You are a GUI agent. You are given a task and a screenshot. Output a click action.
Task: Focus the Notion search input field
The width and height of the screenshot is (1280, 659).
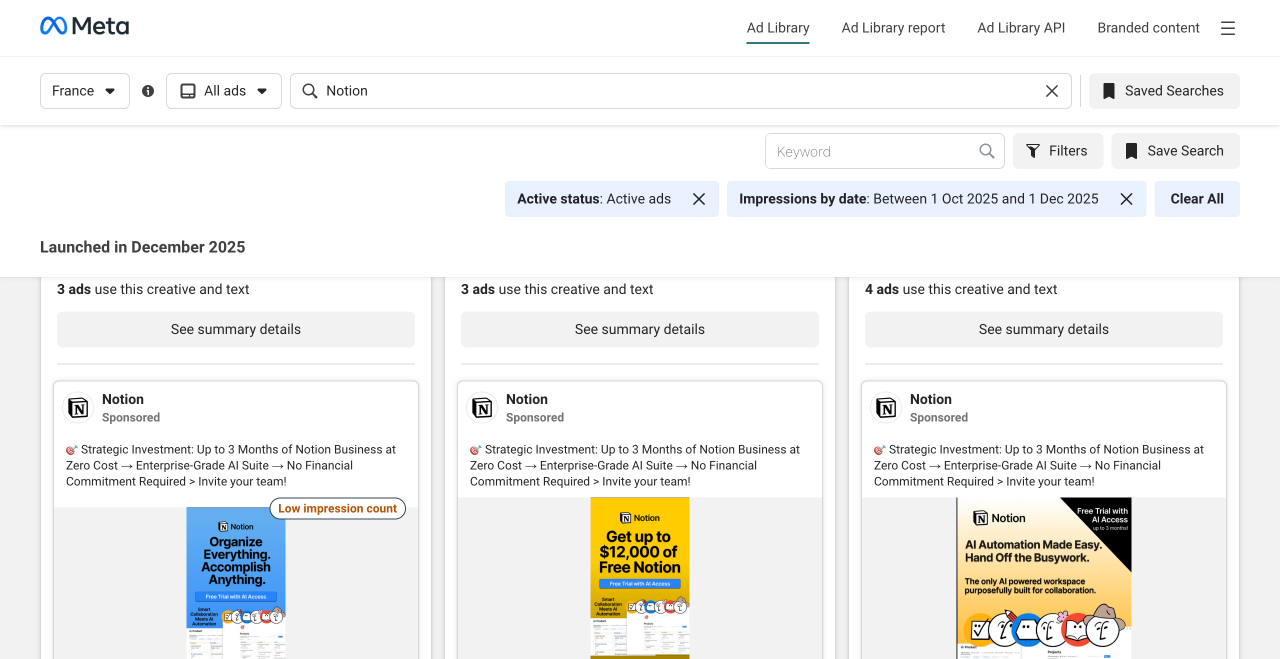[x=680, y=91]
